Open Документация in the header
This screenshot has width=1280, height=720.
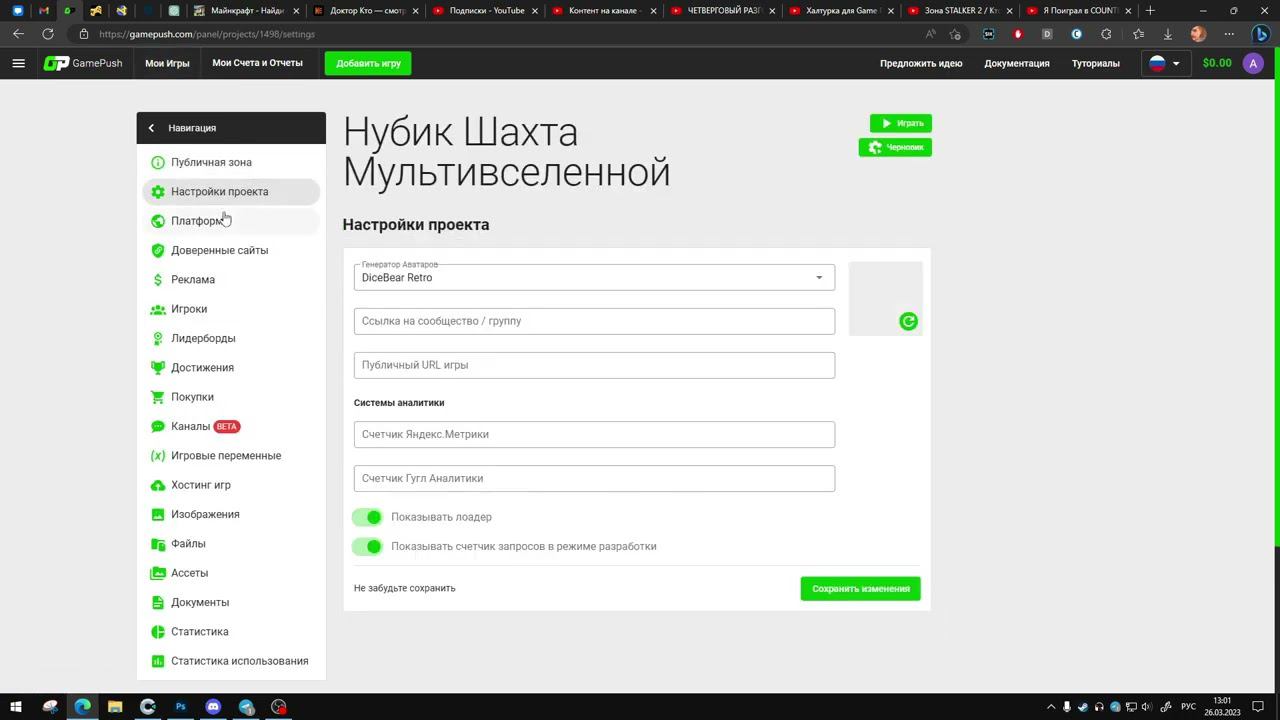point(1017,63)
